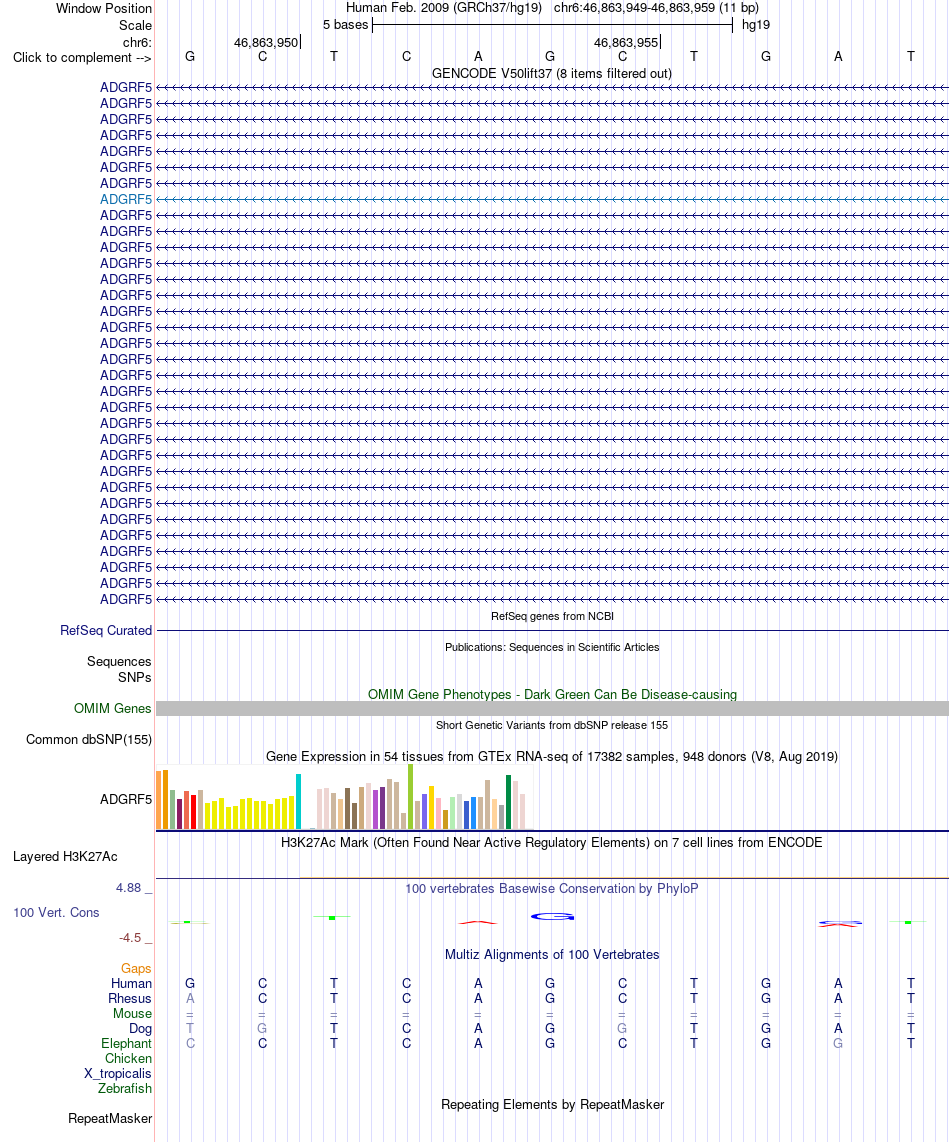Image resolution: width=950 pixels, height=1142 pixels.
Task: Click the Elephant species label
Action: [x=126, y=1044]
